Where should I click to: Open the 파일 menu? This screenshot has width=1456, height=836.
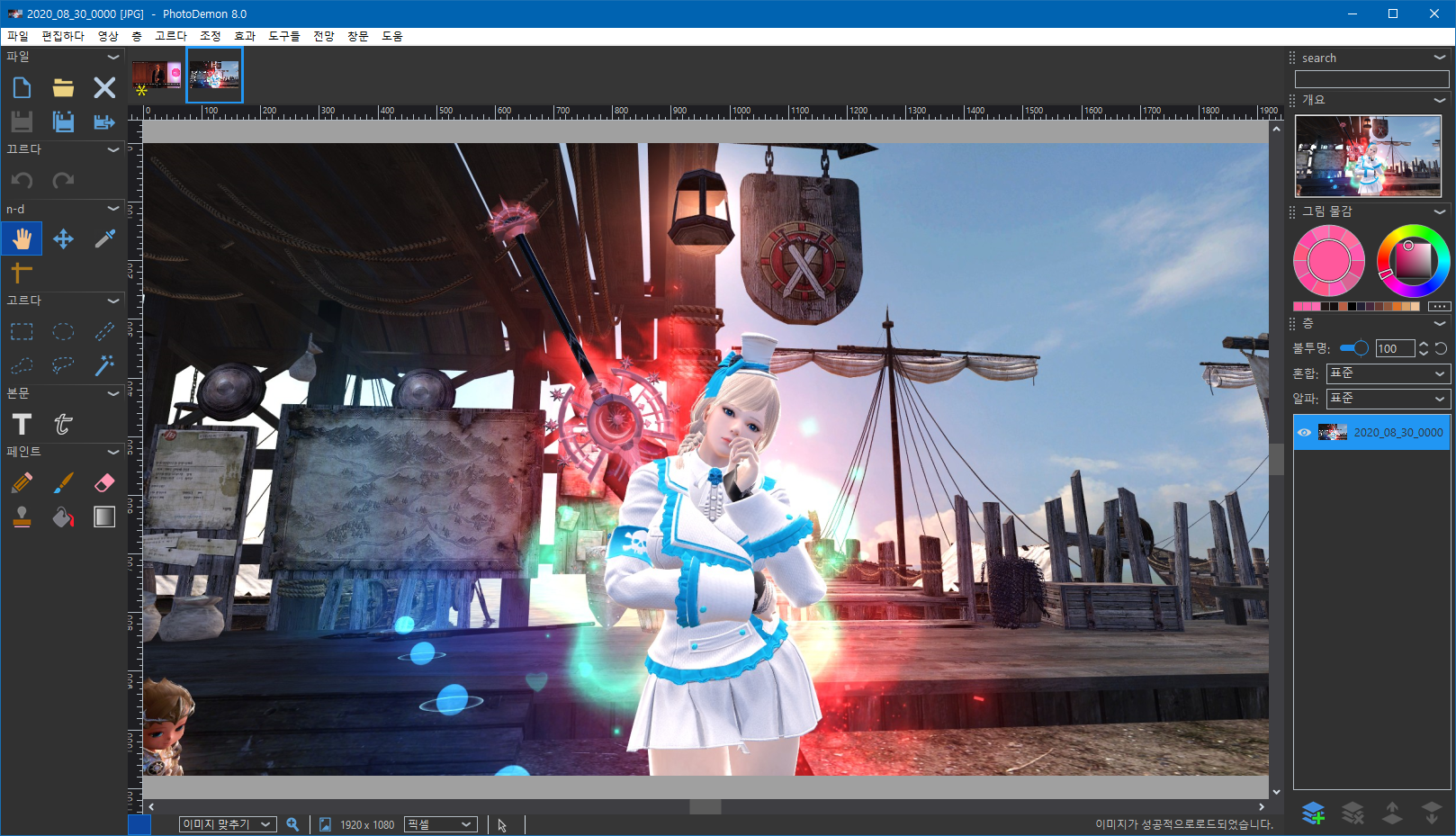[x=18, y=36]
